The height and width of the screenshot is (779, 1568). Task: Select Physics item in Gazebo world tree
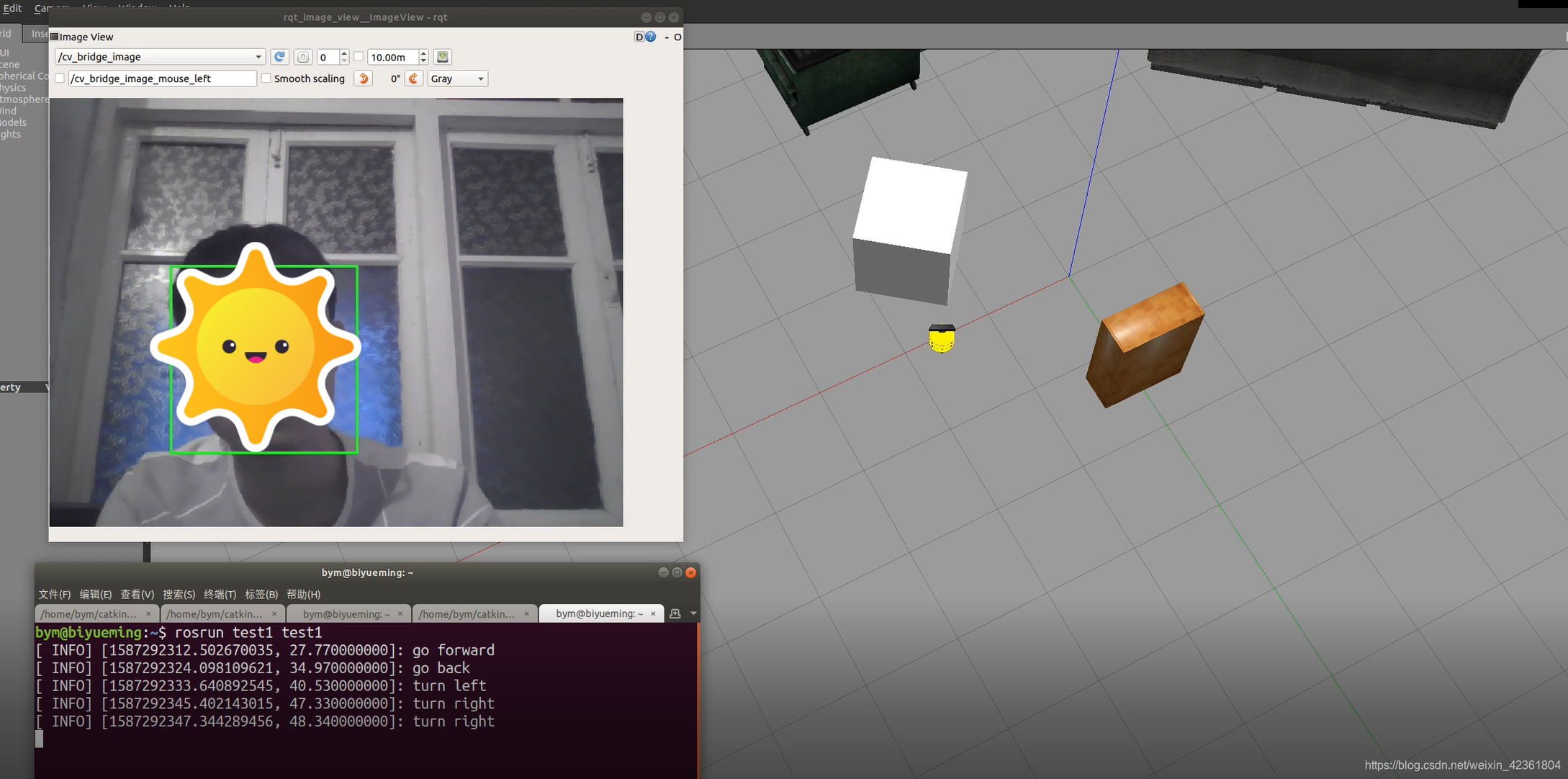[13, 88]
